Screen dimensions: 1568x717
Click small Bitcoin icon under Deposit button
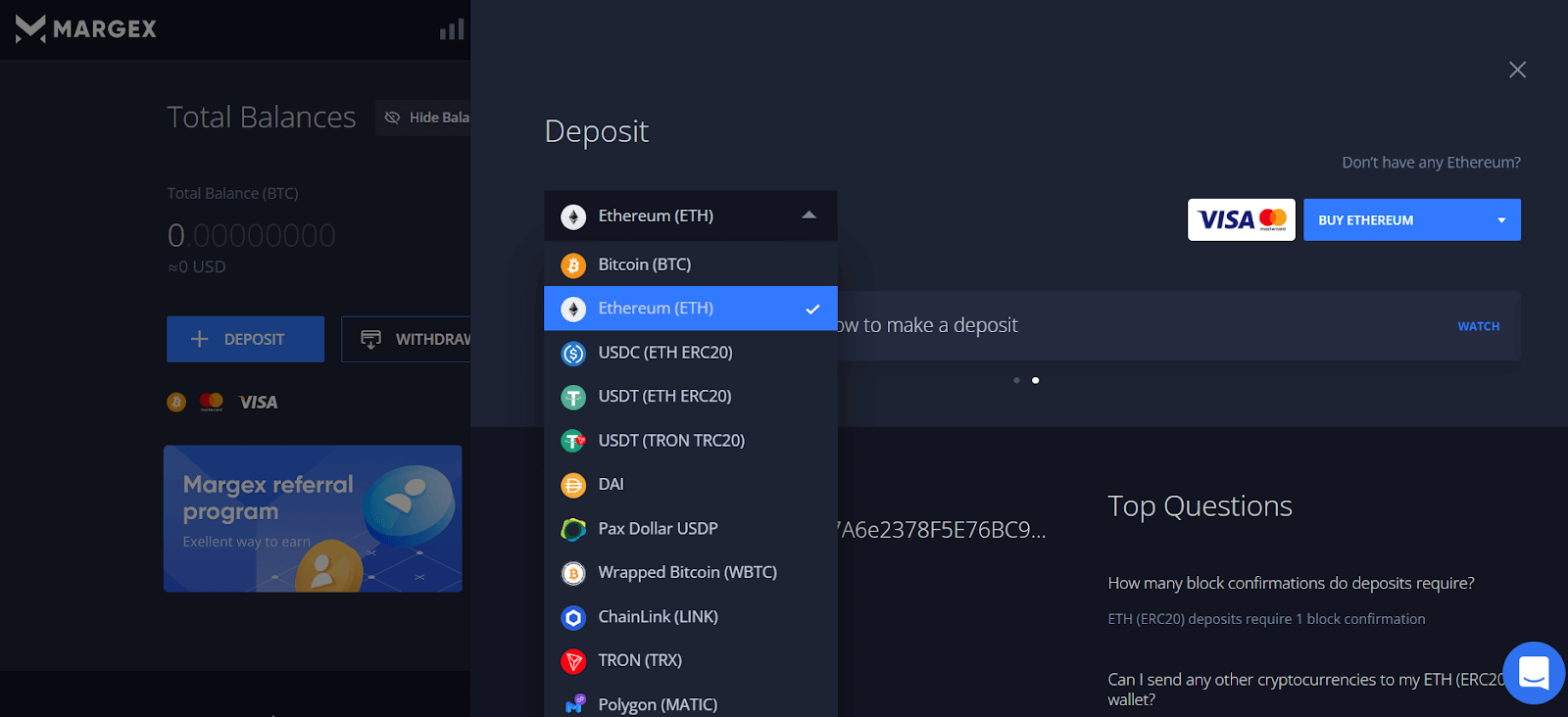[x=176, y=402]
